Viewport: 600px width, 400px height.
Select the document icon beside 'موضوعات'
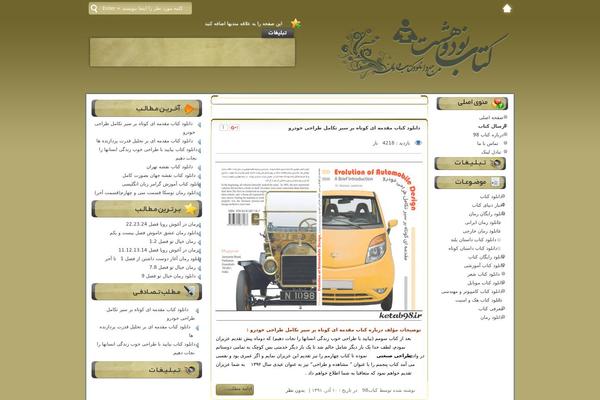[495, 182]
